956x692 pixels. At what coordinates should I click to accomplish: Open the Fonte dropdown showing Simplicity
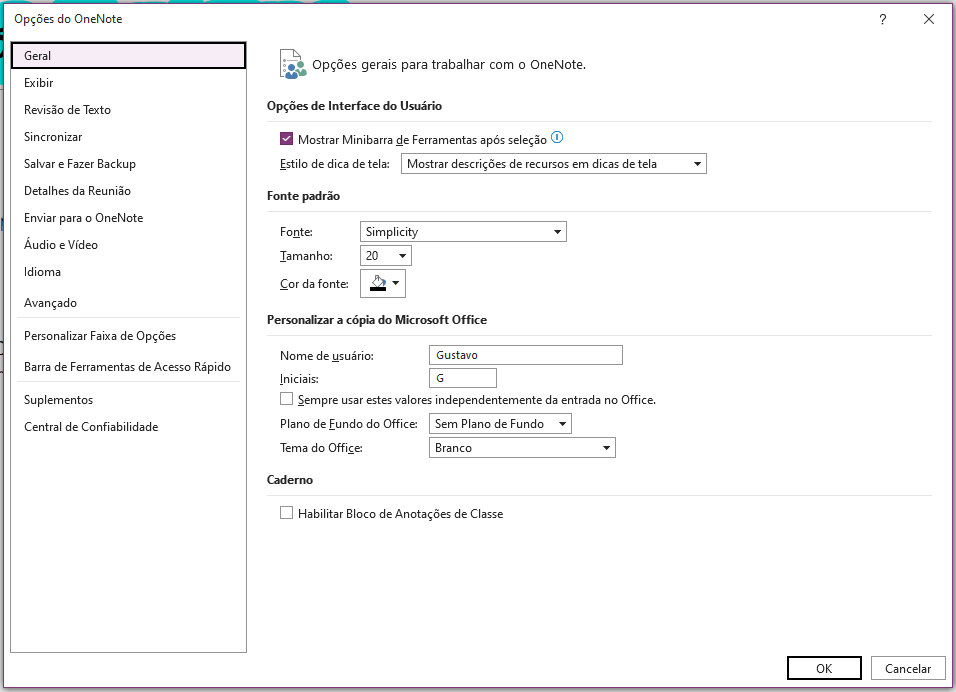click(x=463, y=232)
